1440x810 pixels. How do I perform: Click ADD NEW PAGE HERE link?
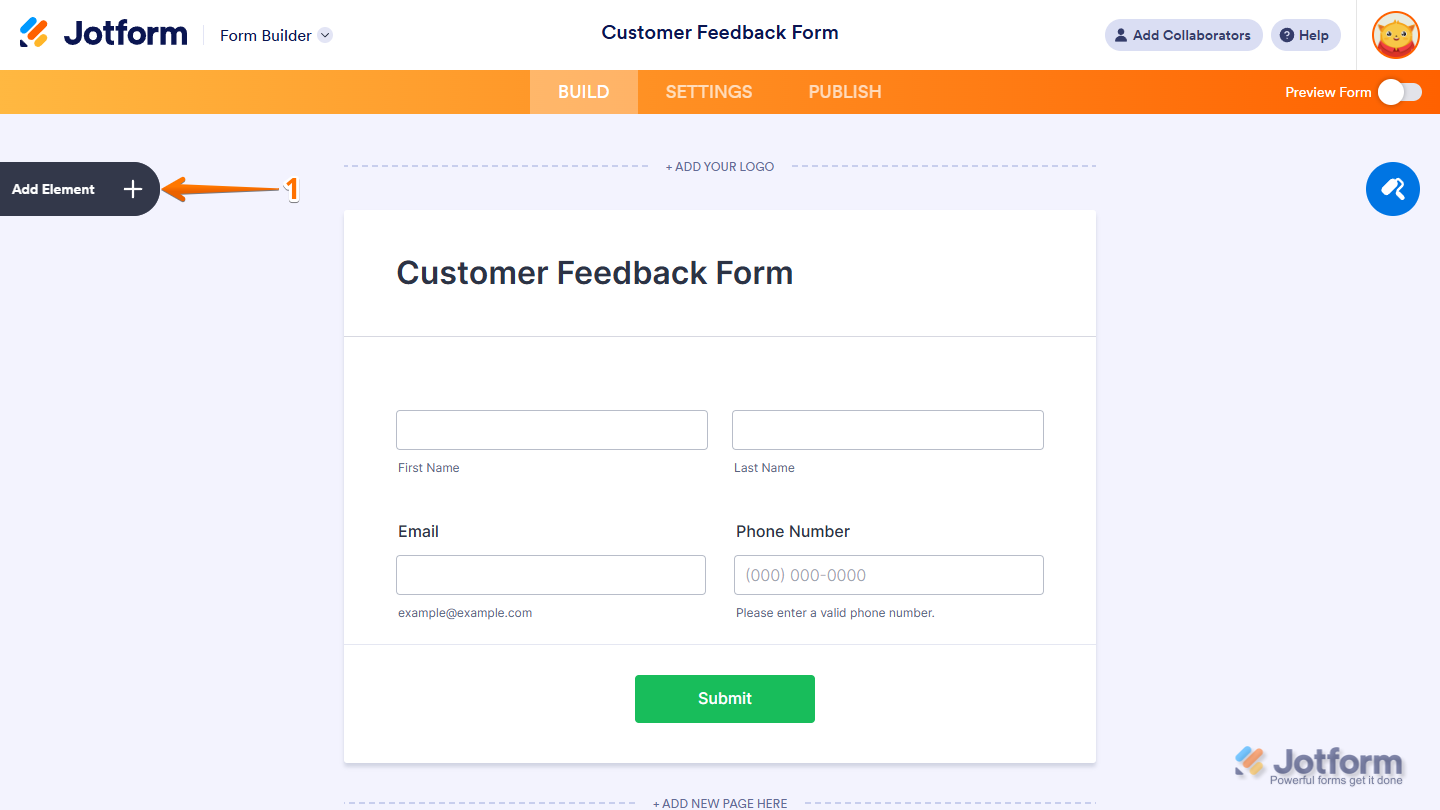tap(720, 802)
